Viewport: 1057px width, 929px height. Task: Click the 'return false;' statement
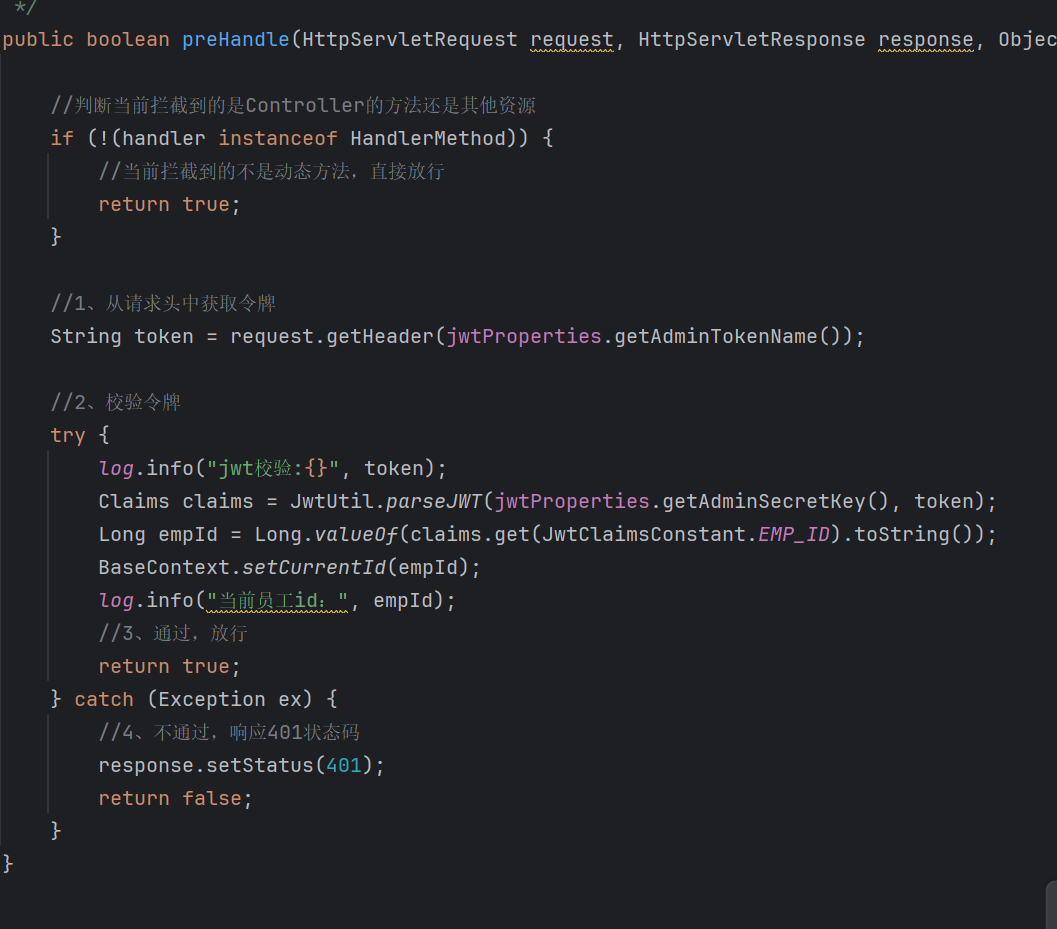pos(175,799)
